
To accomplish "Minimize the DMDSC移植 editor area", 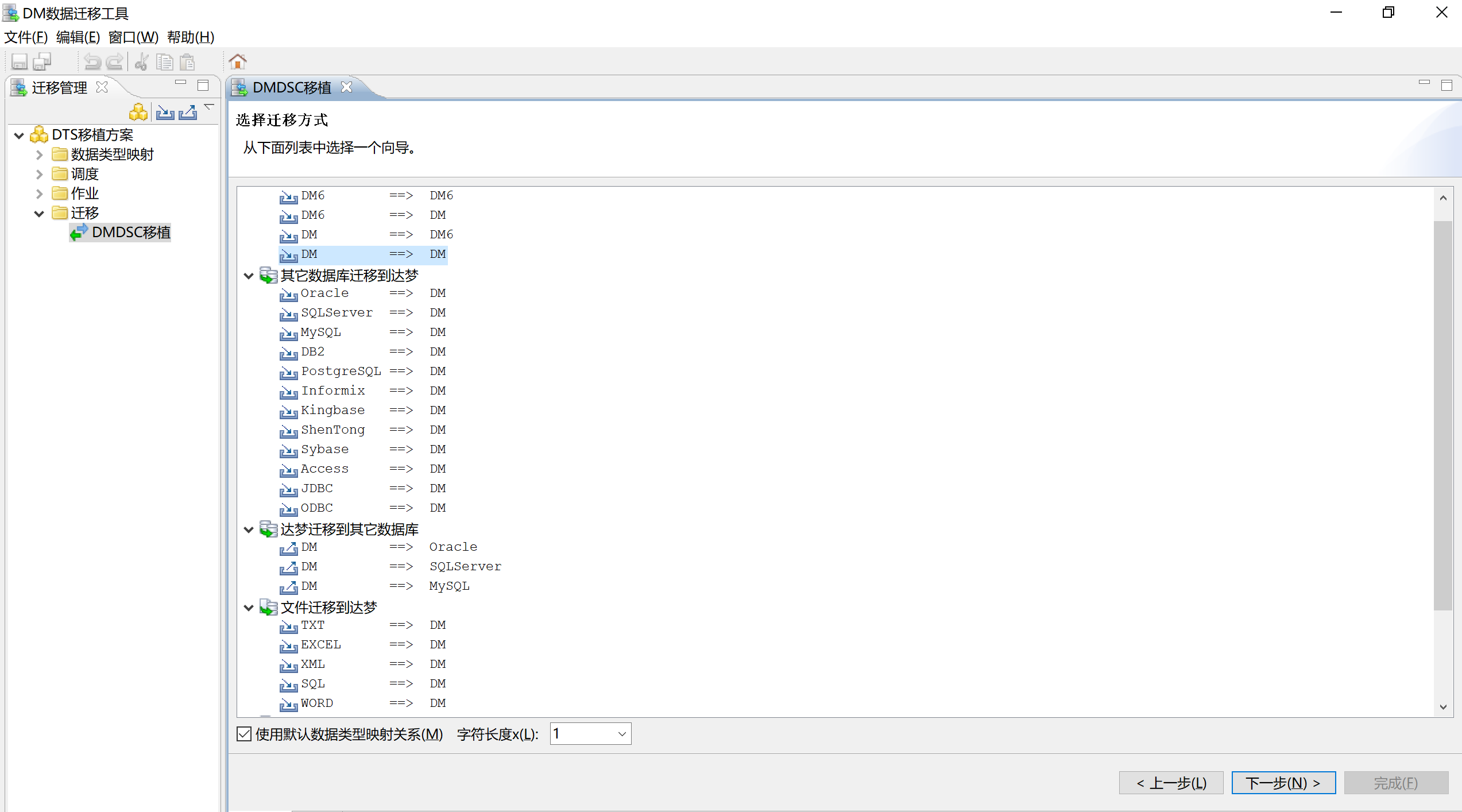I will click(1424, 82).
